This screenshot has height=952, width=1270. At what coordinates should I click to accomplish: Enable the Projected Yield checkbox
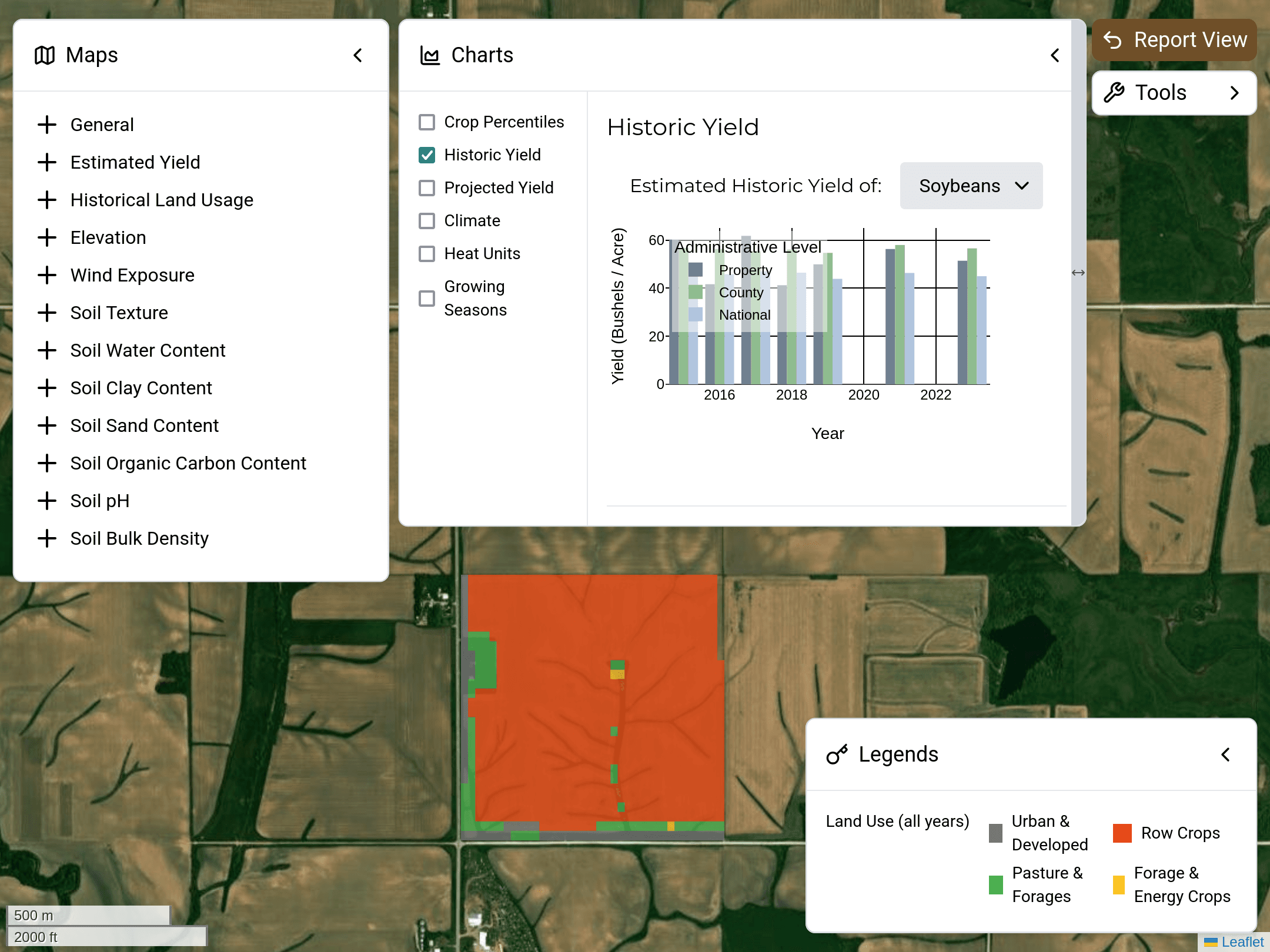(427, 188)
